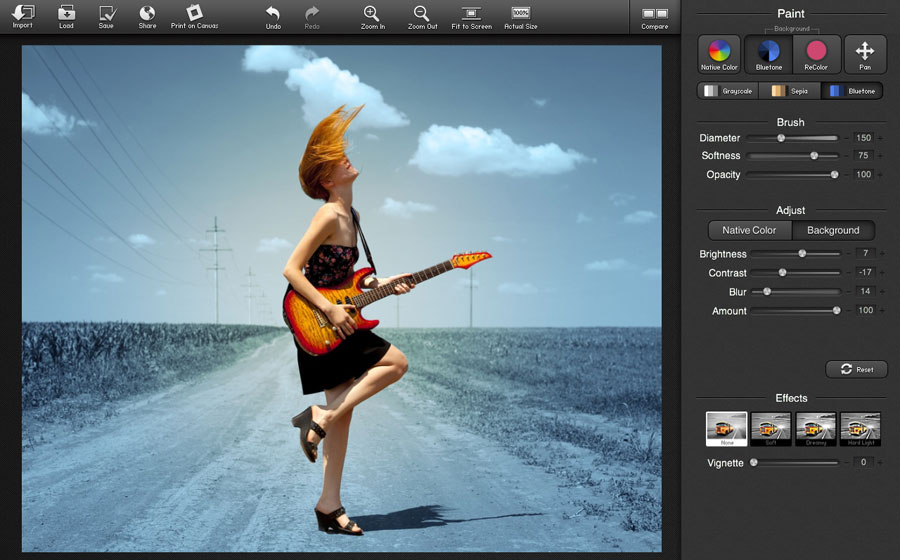Click the Vignette slider

796,463
